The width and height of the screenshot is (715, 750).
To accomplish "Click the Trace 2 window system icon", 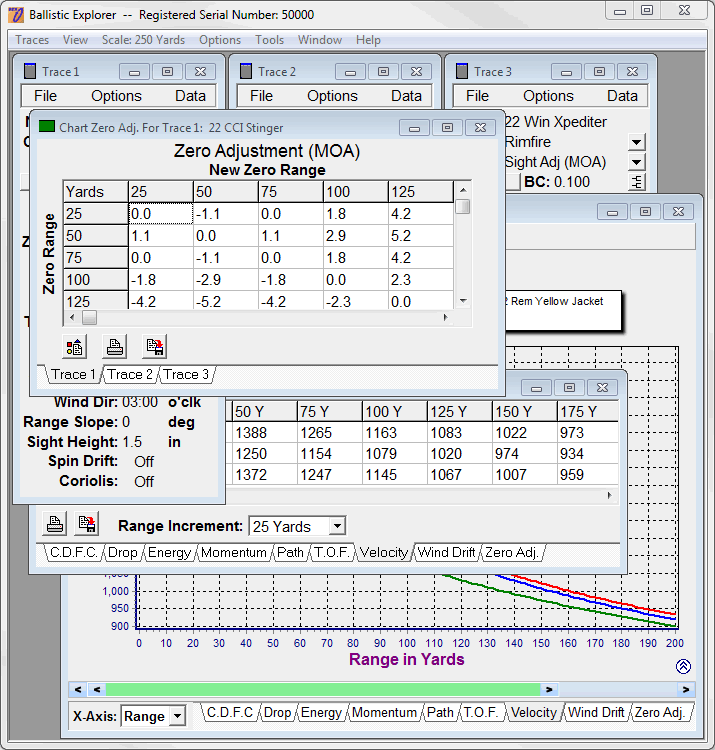I will coord(246,71).
